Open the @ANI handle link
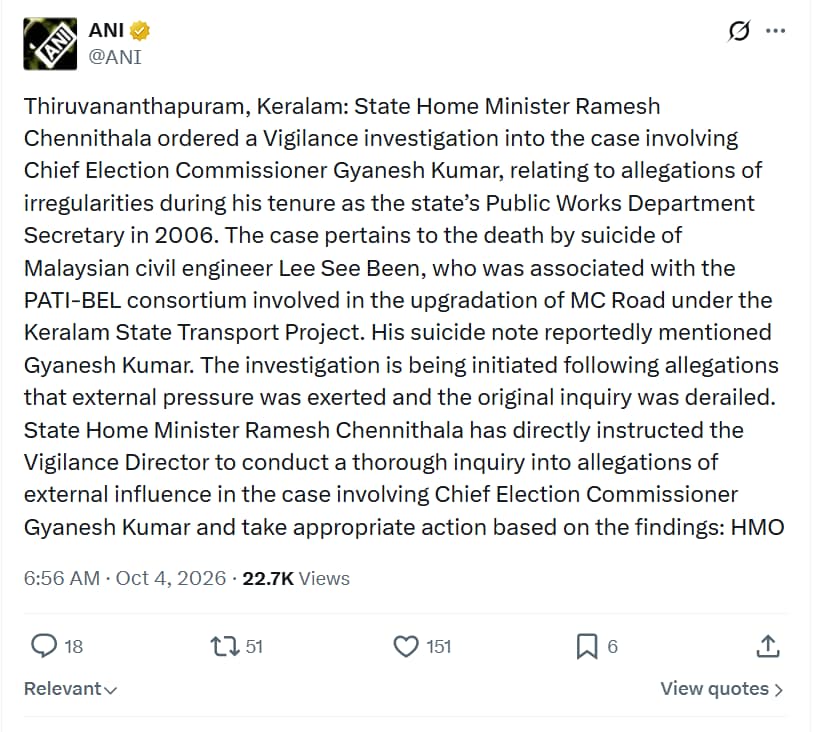 (115, 57)
